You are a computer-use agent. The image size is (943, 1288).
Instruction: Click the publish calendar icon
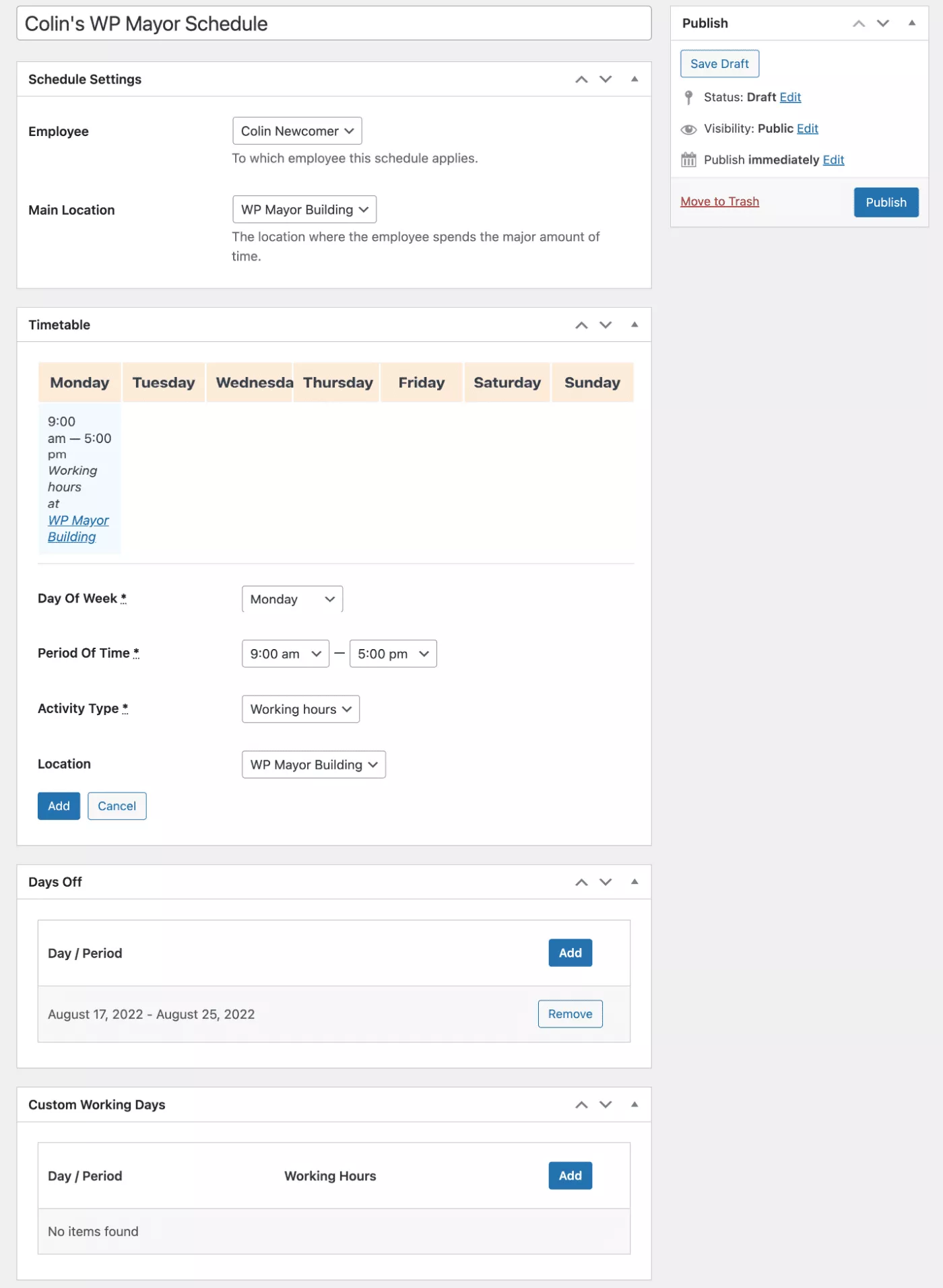(x=688, y=160)
